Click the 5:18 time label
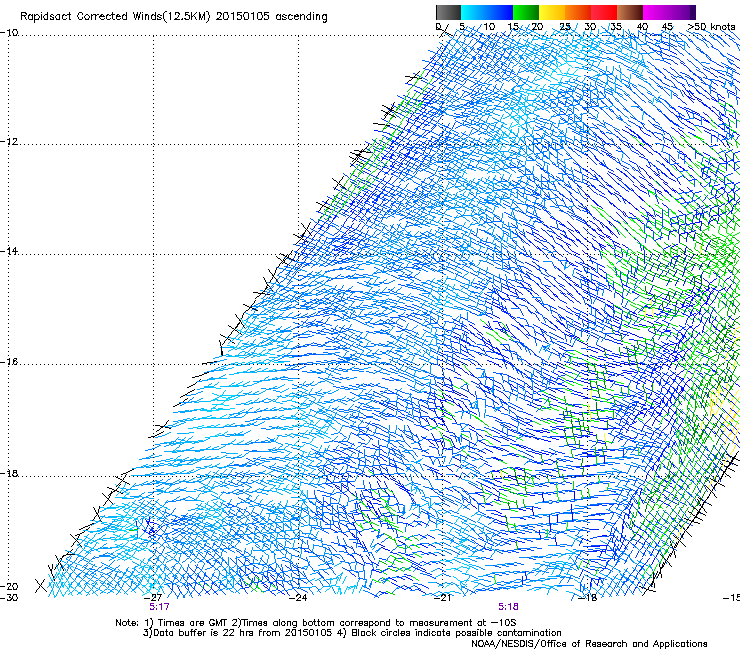 pyautogui.click(x=508, y=607)
